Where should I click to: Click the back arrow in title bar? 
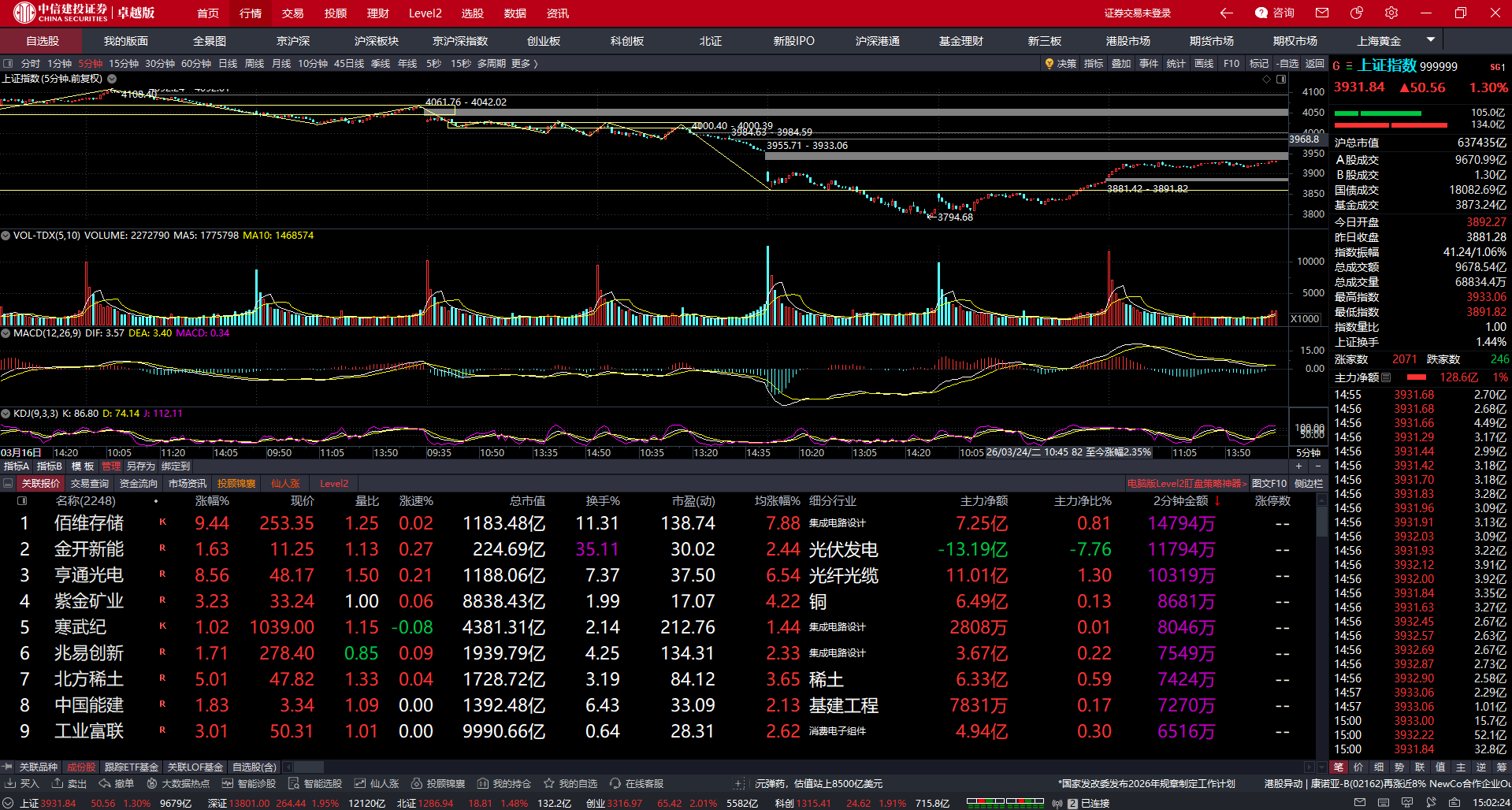[1226, 13]
